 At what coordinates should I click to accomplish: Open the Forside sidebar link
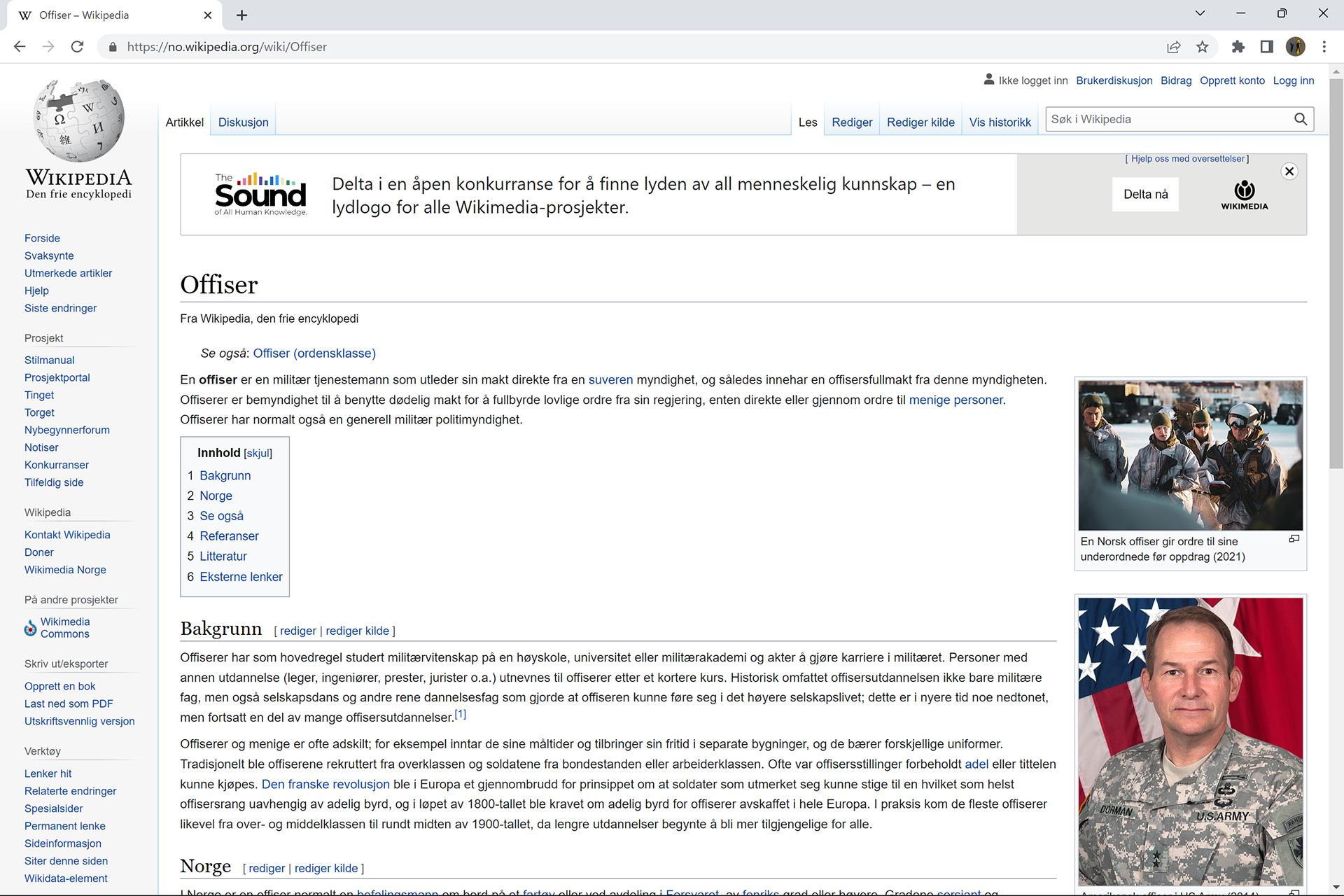click(x=42, y=239)
